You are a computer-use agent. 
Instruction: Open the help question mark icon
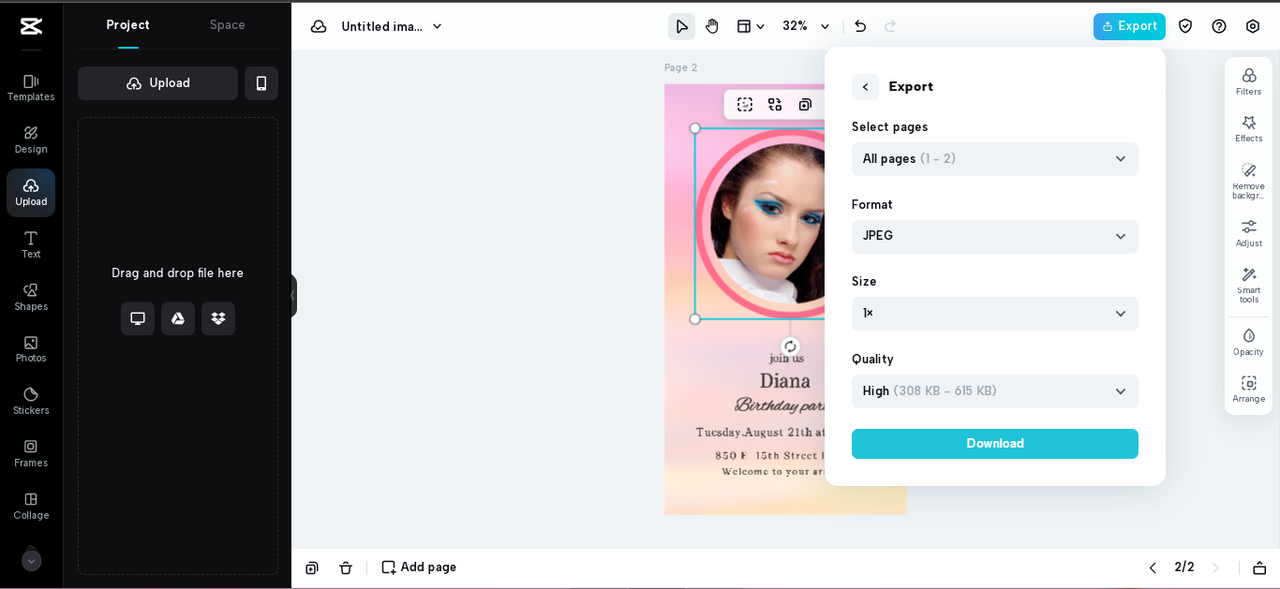point(1219,26)
